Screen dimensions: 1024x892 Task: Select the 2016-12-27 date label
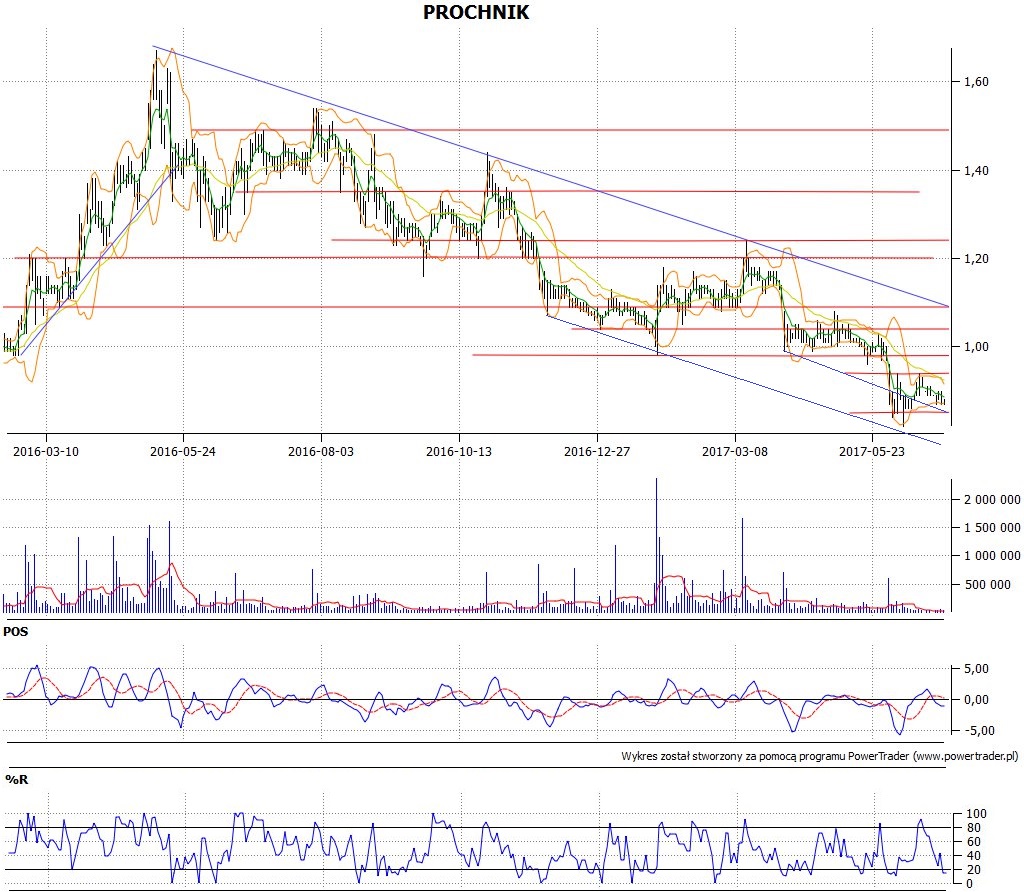point(597,451)
